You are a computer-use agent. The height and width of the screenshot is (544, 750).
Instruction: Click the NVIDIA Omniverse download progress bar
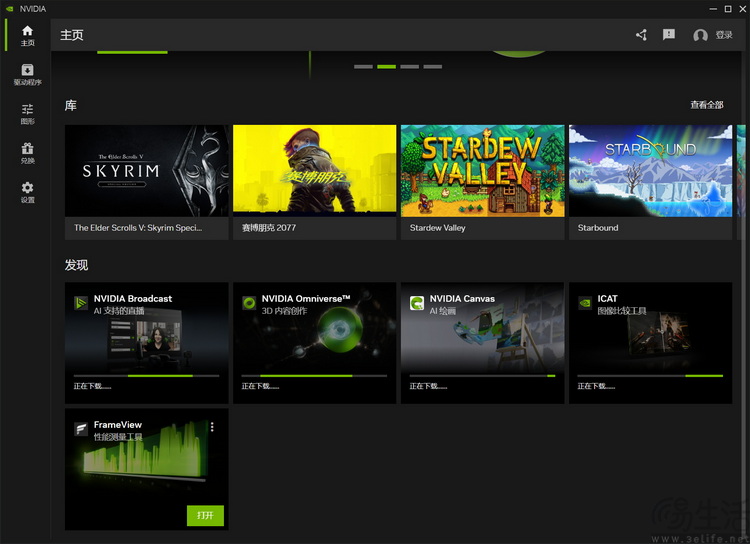pos(314,376)
